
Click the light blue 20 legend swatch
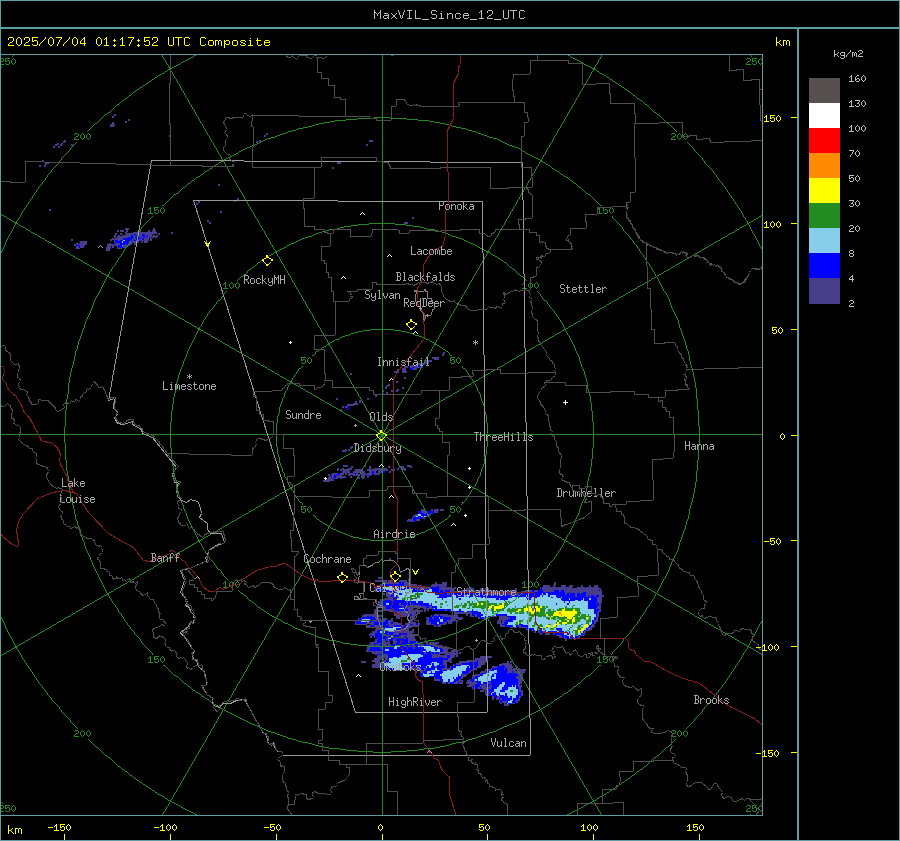tap(824, 241)
